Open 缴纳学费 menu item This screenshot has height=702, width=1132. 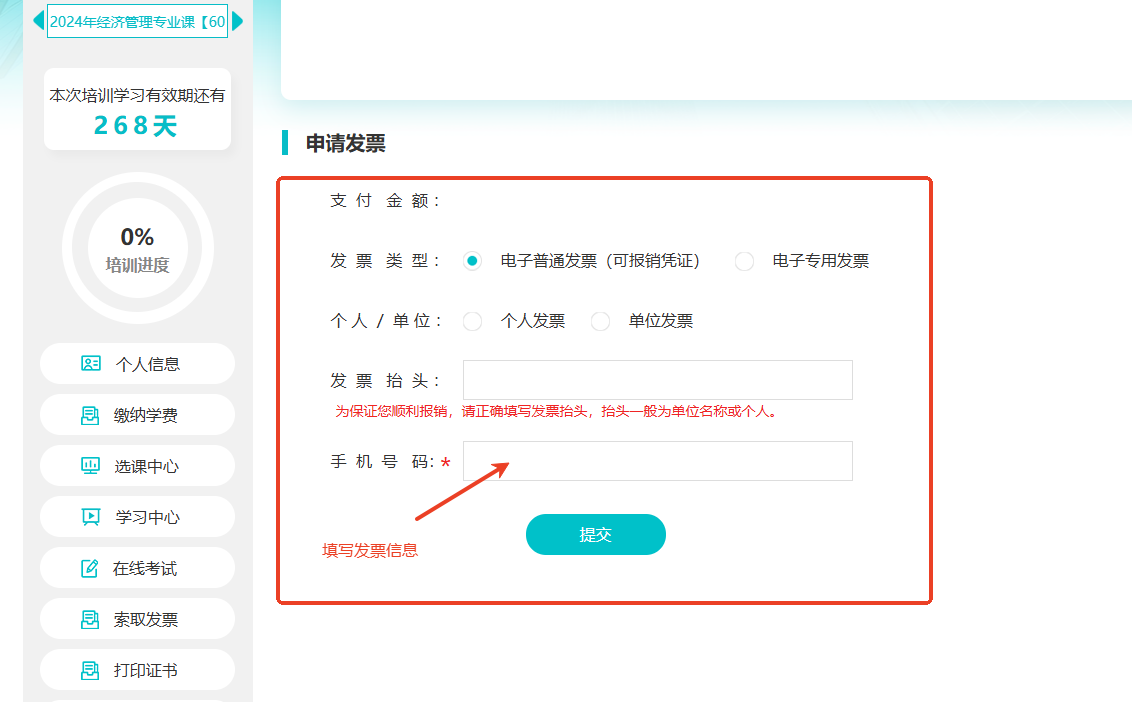pyautogui.click(x=137, y=415)
